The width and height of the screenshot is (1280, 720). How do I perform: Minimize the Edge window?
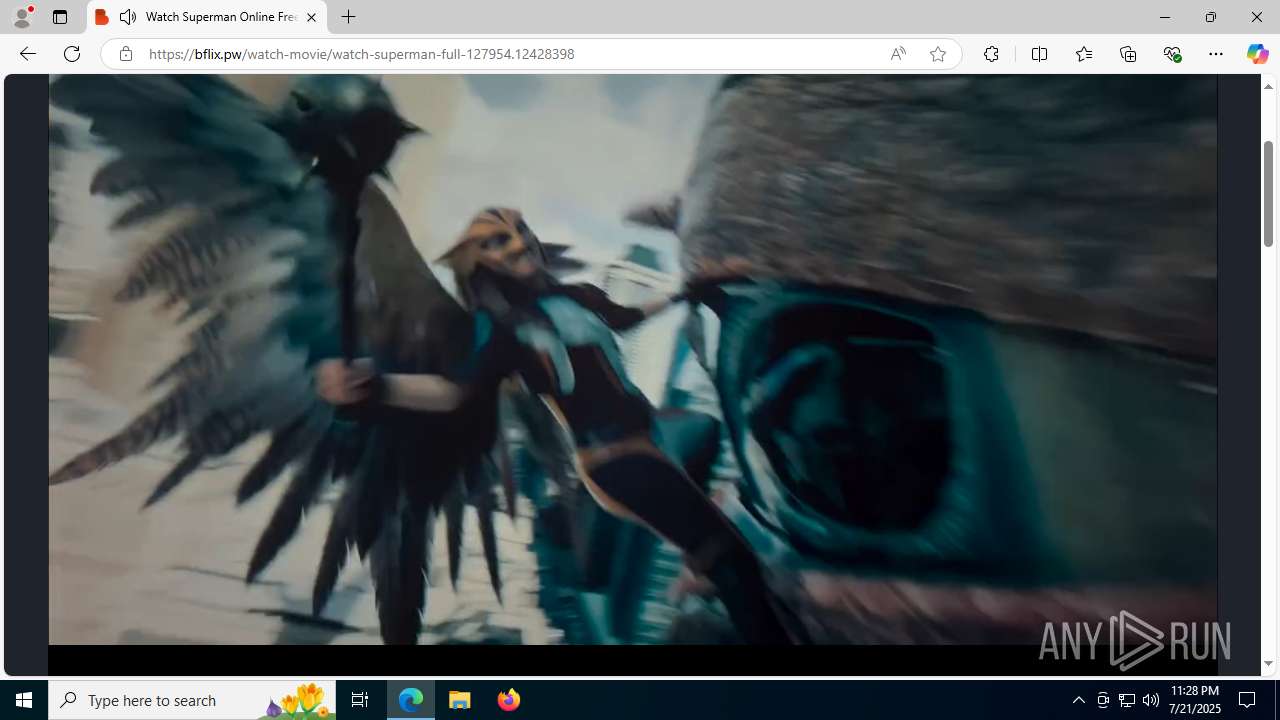coord(1165,17)
